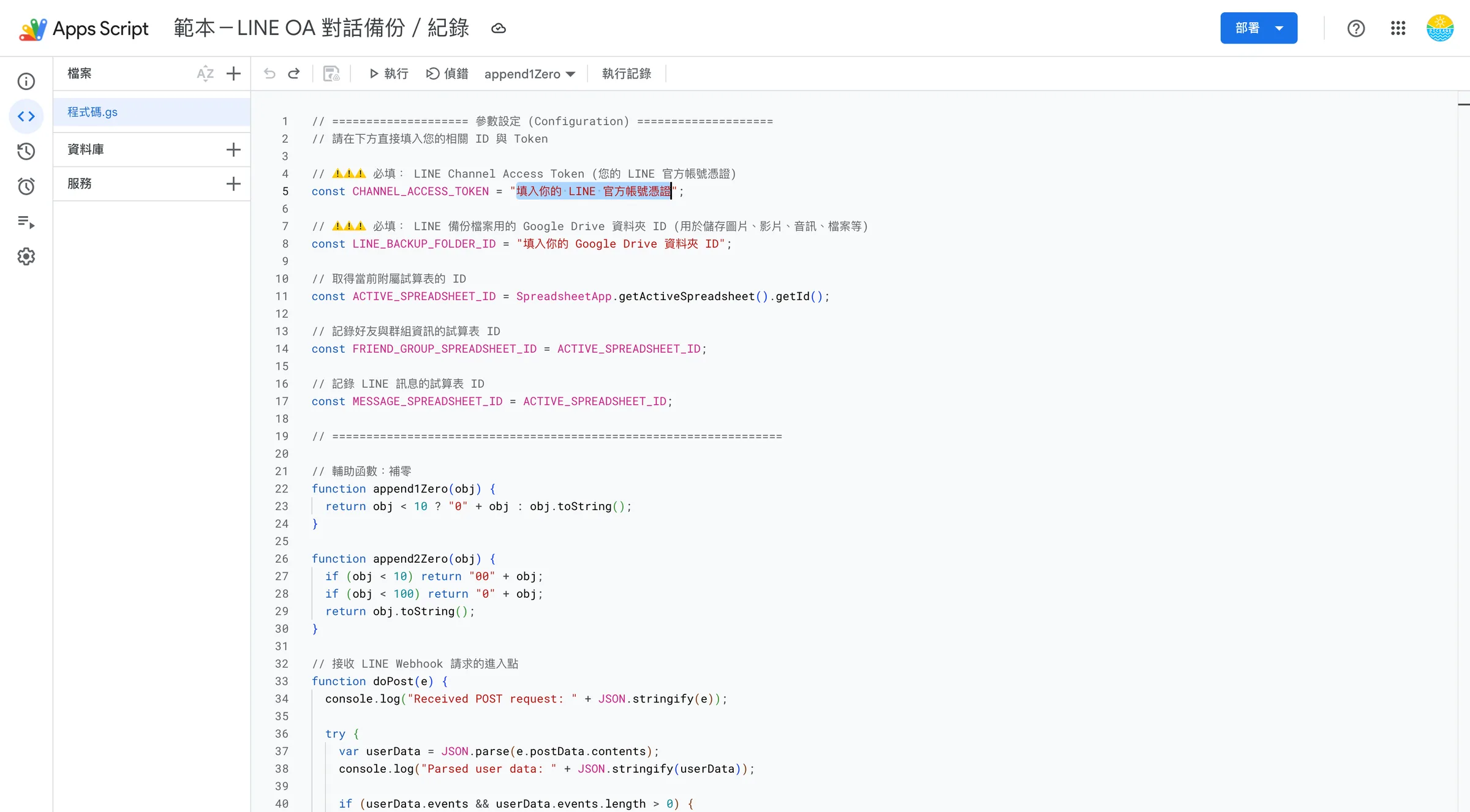Click the Apps Script logo
Image resolution: width=1470 pixels, height=812 pixels.
(84, 28)
